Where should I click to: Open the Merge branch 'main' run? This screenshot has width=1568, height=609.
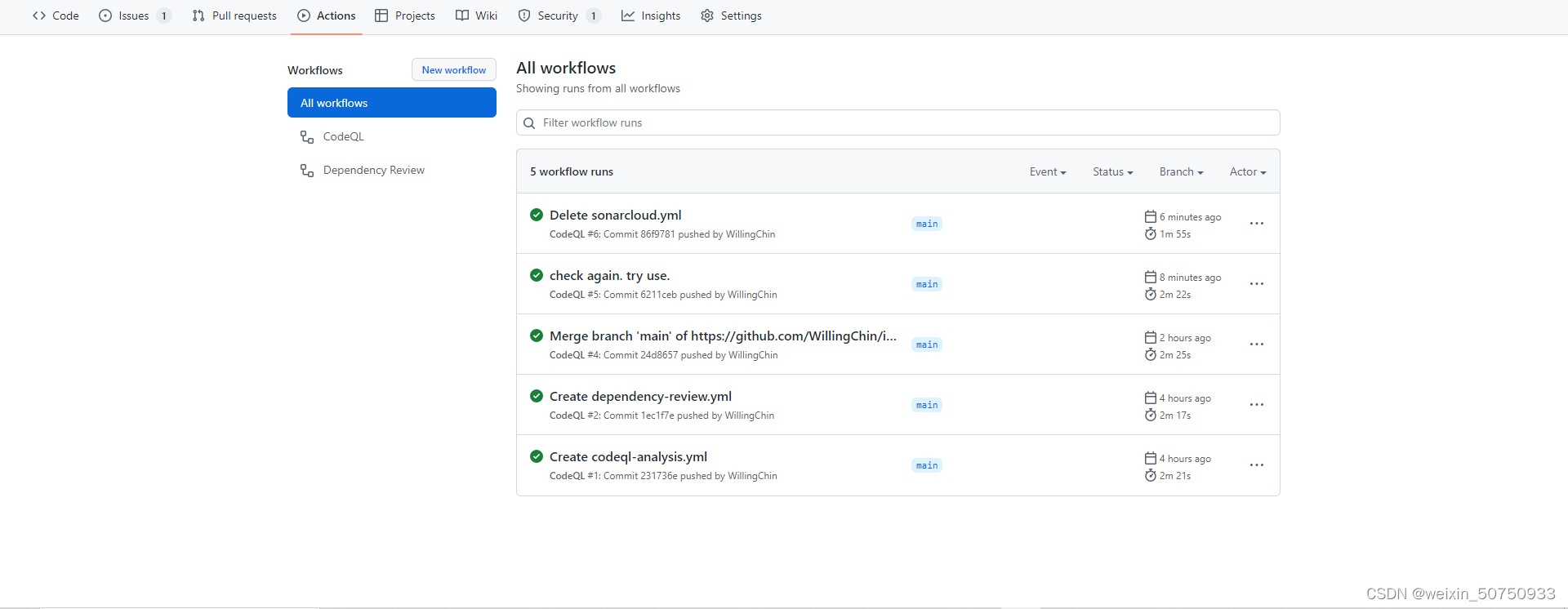(723, 336)
